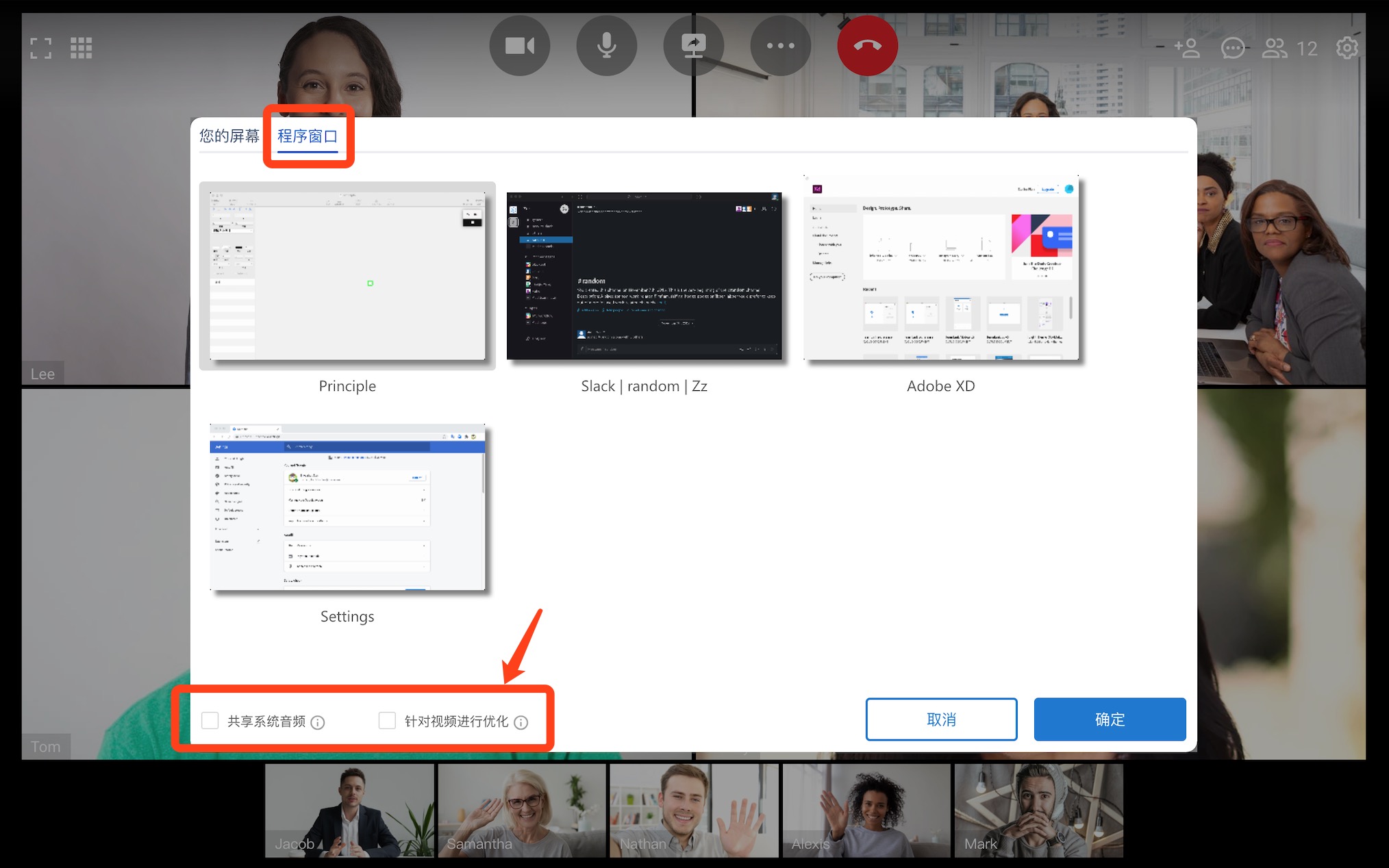Click the add participant icon

(1187, 48)
